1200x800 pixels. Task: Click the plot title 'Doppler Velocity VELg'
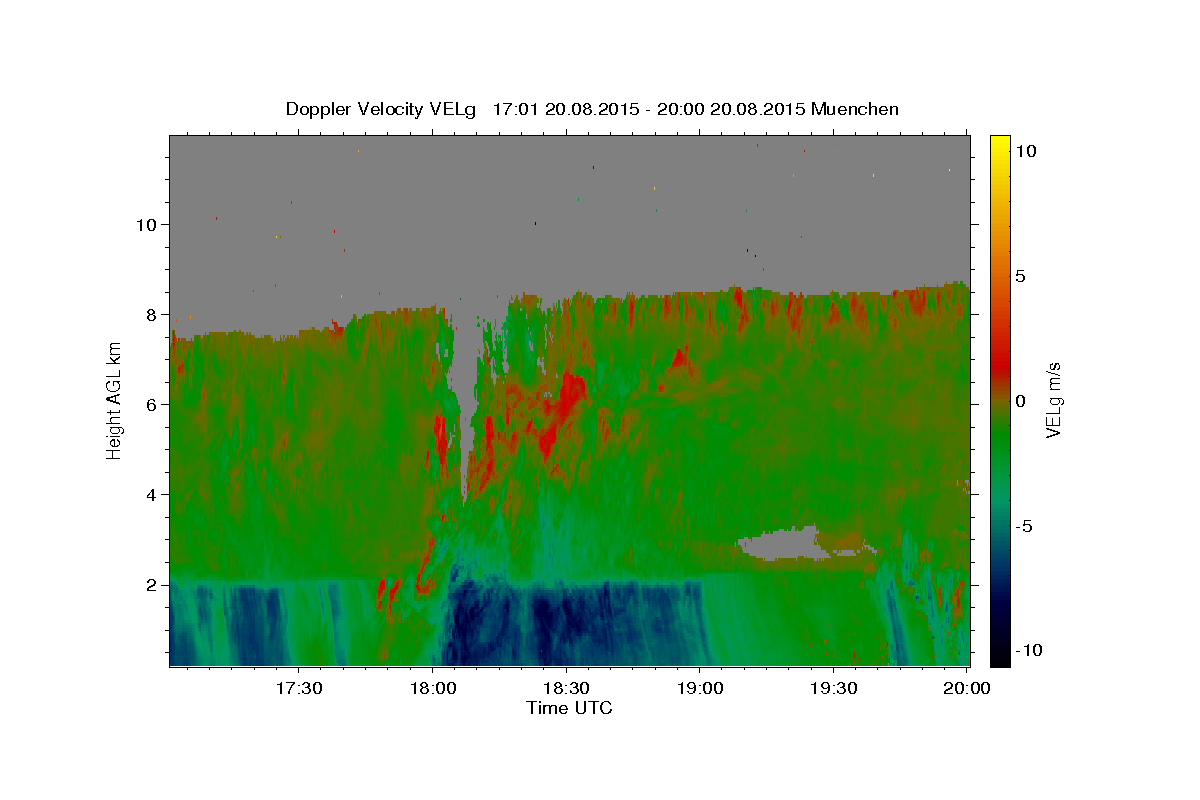pyautogui.click(x=382, y=109)
